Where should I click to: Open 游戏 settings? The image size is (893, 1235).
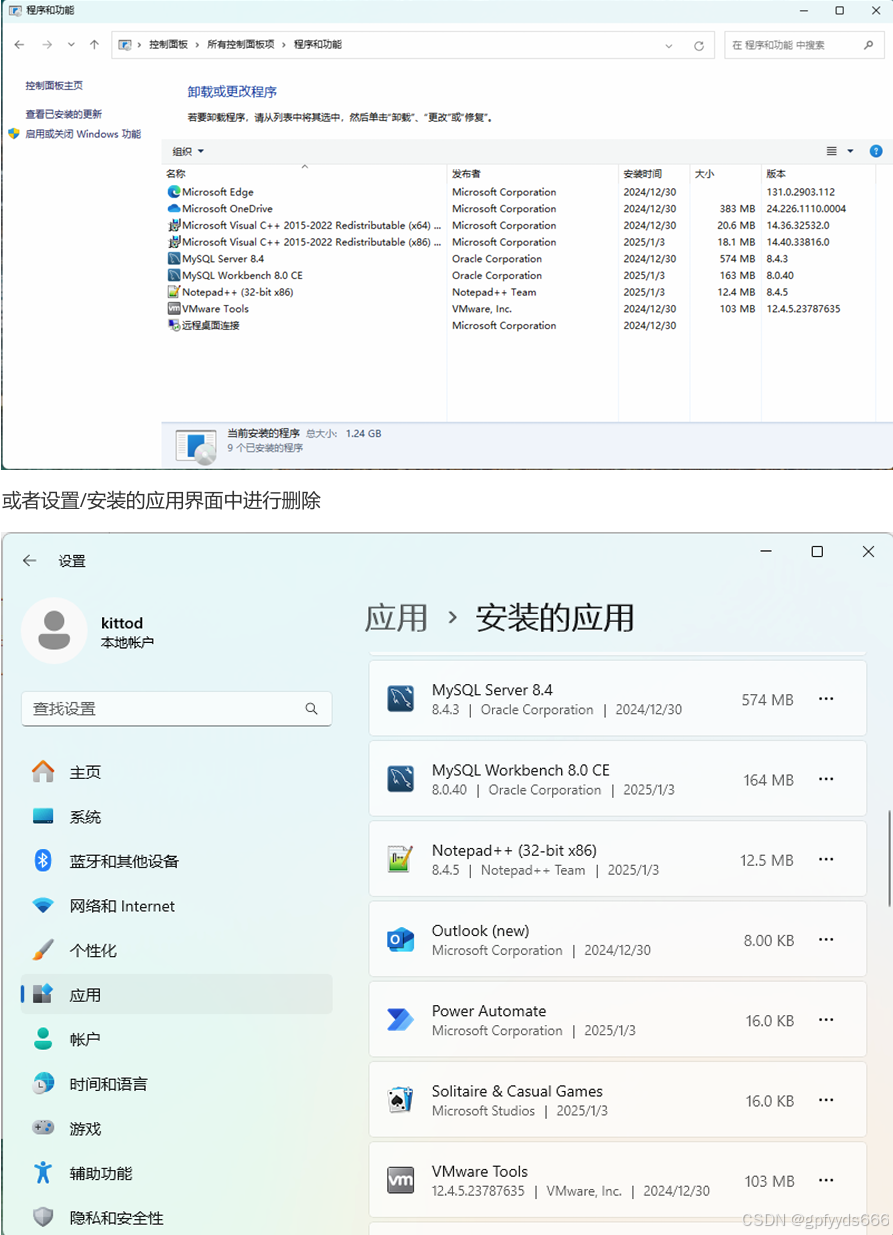pyautogui.click(x=177, y=1128)
